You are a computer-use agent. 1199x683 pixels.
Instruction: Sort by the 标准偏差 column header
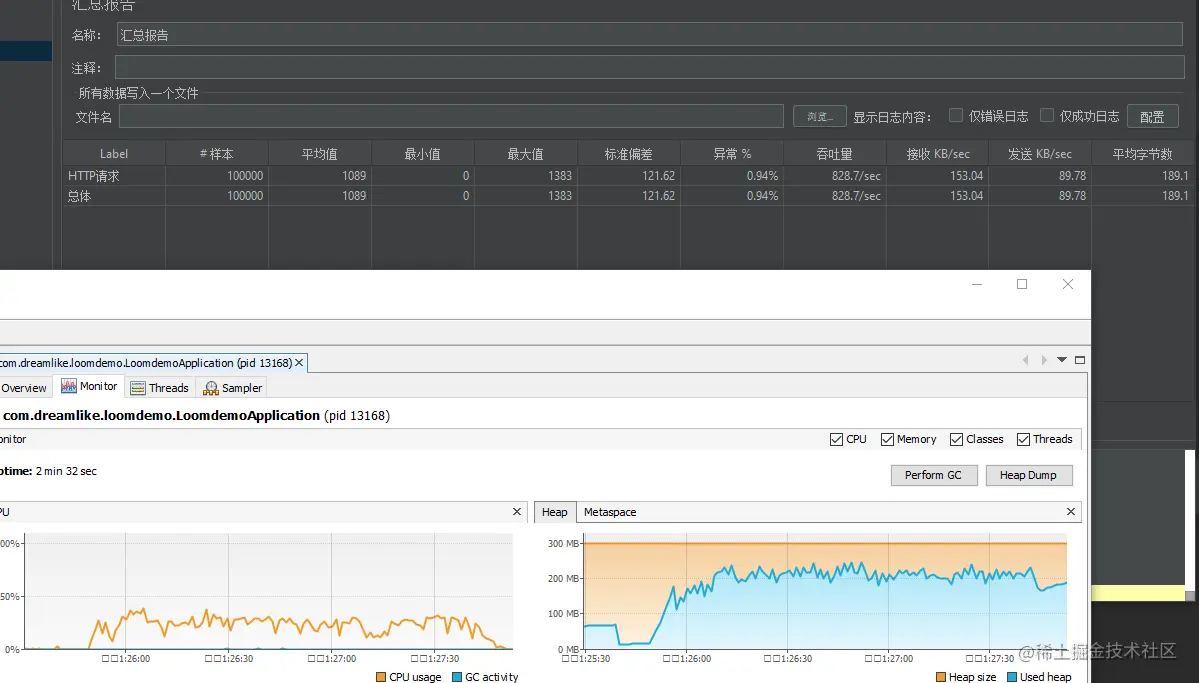click(629, 154)
